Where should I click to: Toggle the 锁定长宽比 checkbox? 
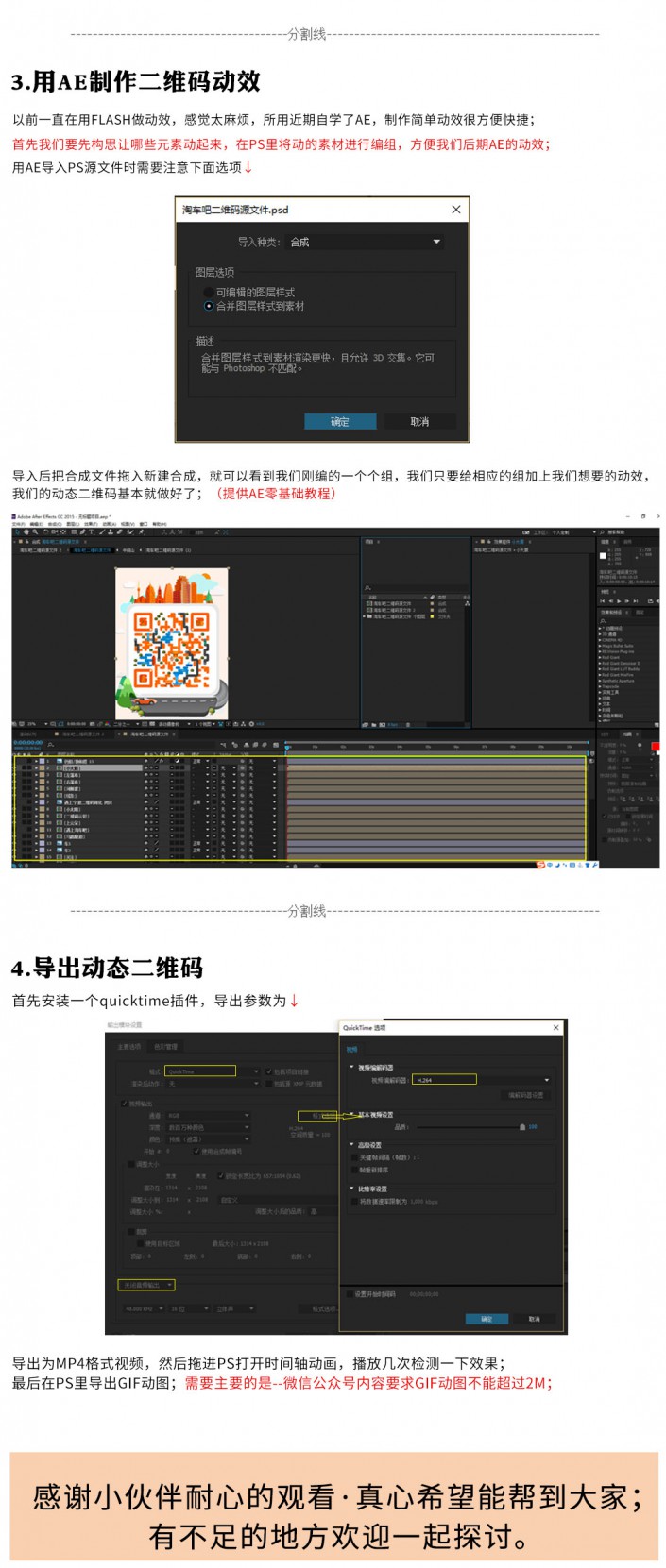click(221, 1176)
